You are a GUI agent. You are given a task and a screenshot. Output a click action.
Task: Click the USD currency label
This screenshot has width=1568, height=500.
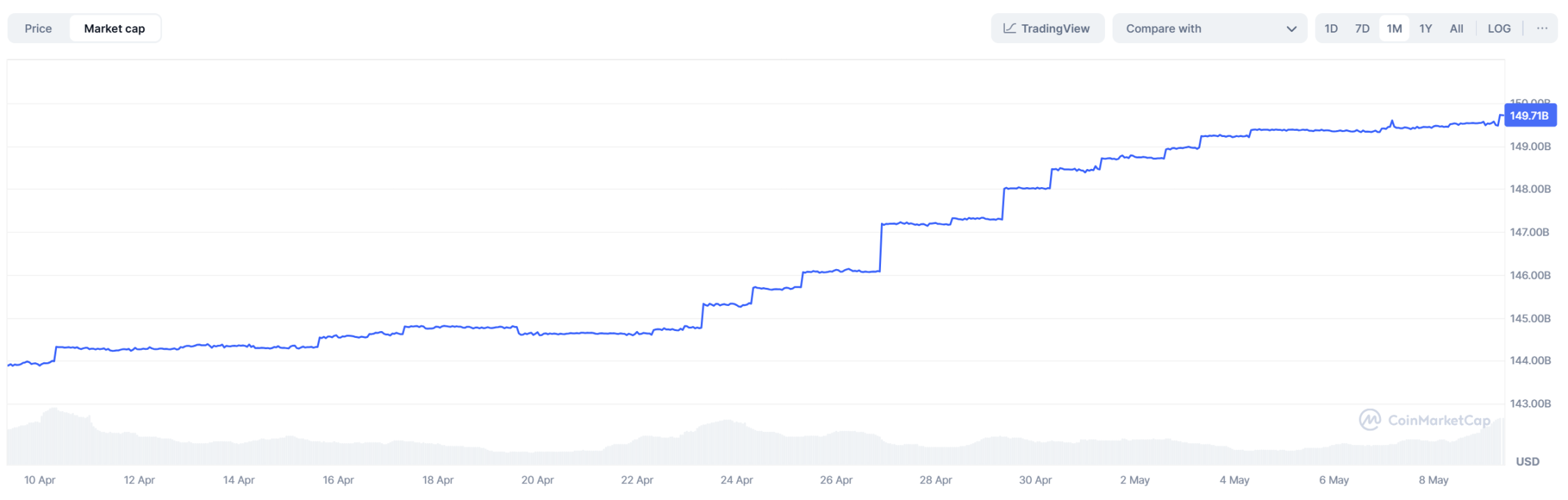(x=1528, y=462)
